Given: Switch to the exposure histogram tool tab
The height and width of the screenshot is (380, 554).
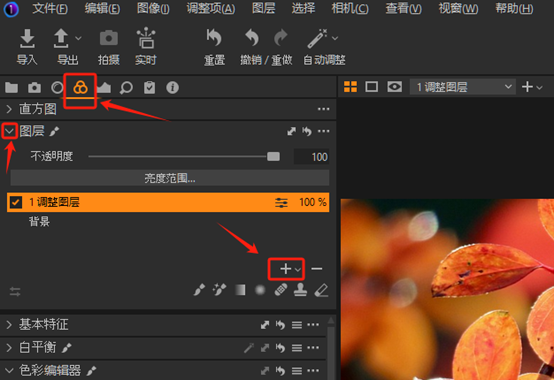Looking at the screenshot, I should [x=104, y=87].
